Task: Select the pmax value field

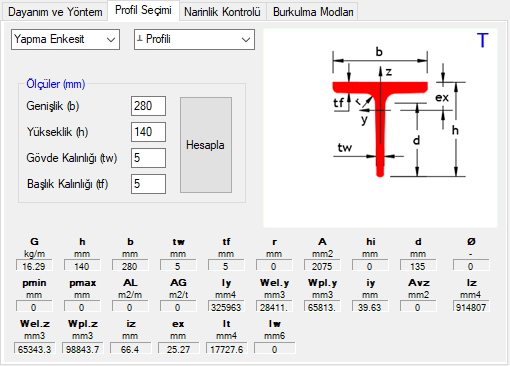Action: click(x=82, y=307)
